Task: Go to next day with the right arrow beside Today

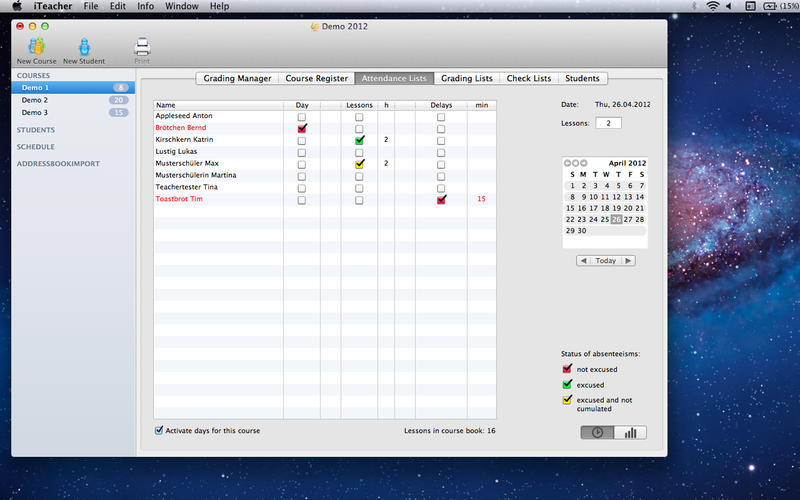Action: pyautogui.click(x=628, y=261)
